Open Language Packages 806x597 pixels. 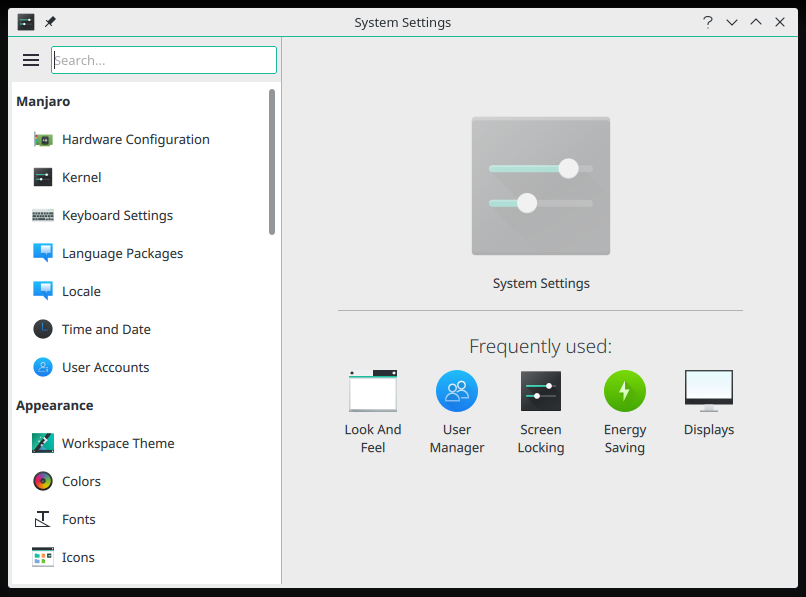tap(122, 253)
